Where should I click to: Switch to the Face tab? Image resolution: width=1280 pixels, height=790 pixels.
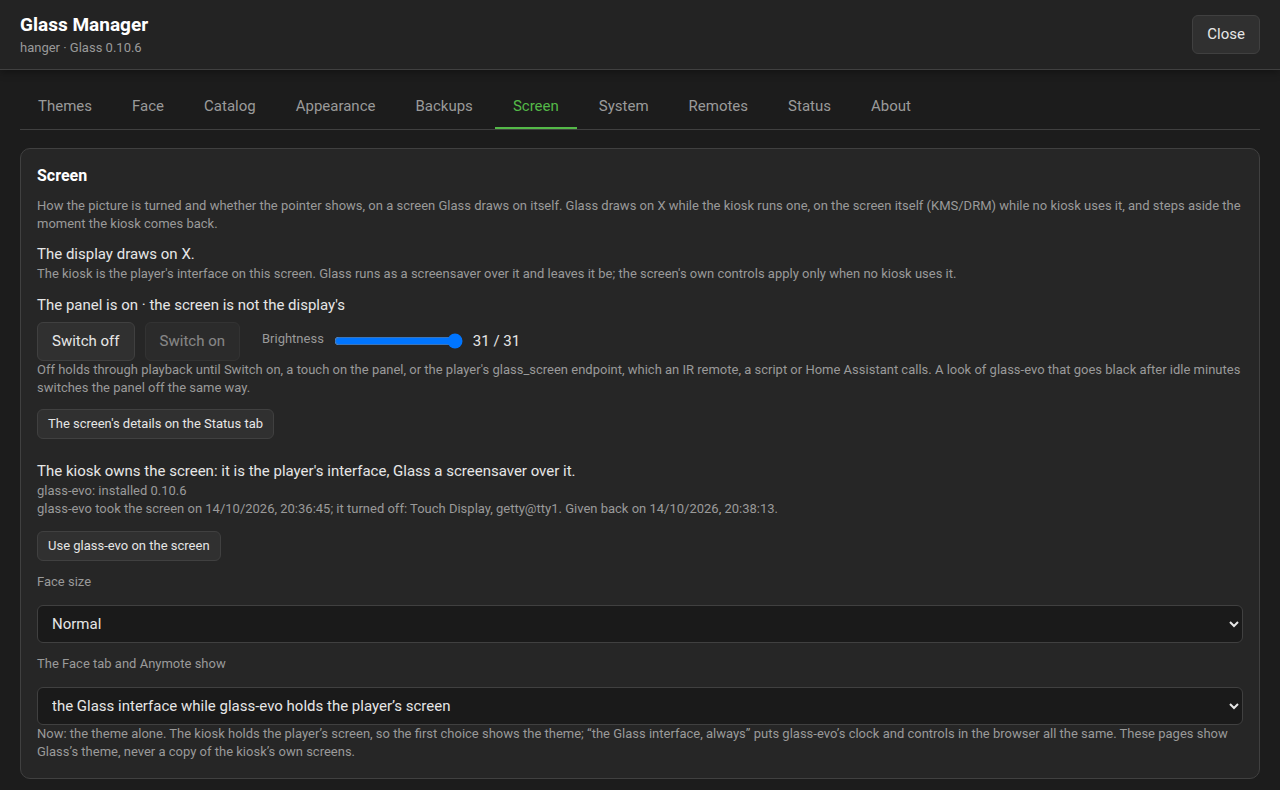click(x=148, y=106)
